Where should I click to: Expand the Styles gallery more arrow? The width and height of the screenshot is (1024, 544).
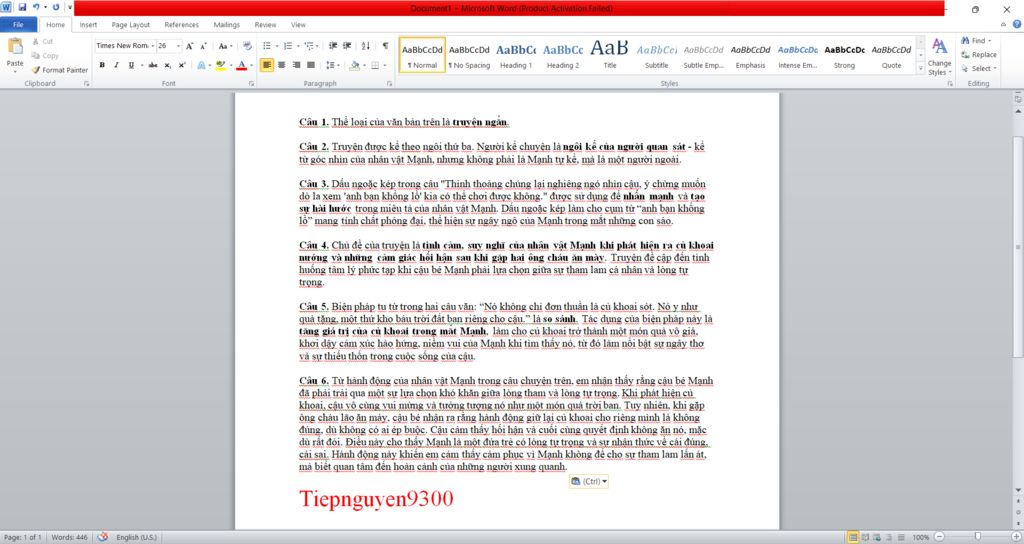(921, 68)
